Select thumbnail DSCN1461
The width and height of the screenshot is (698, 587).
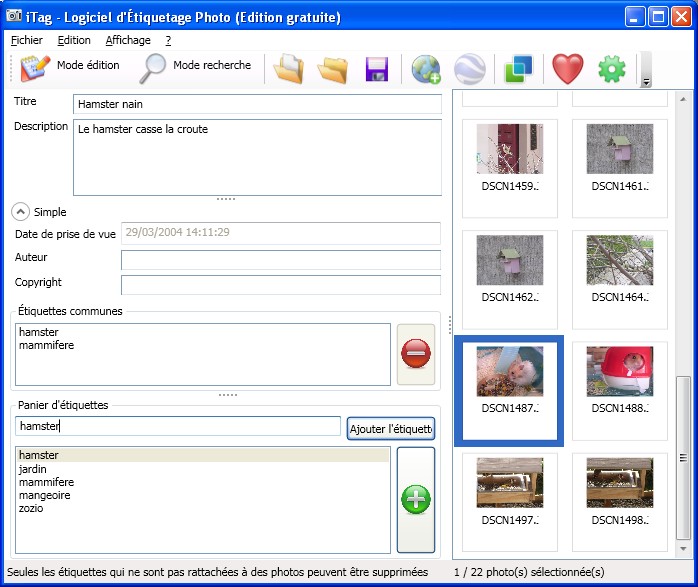tap(620, 168)
